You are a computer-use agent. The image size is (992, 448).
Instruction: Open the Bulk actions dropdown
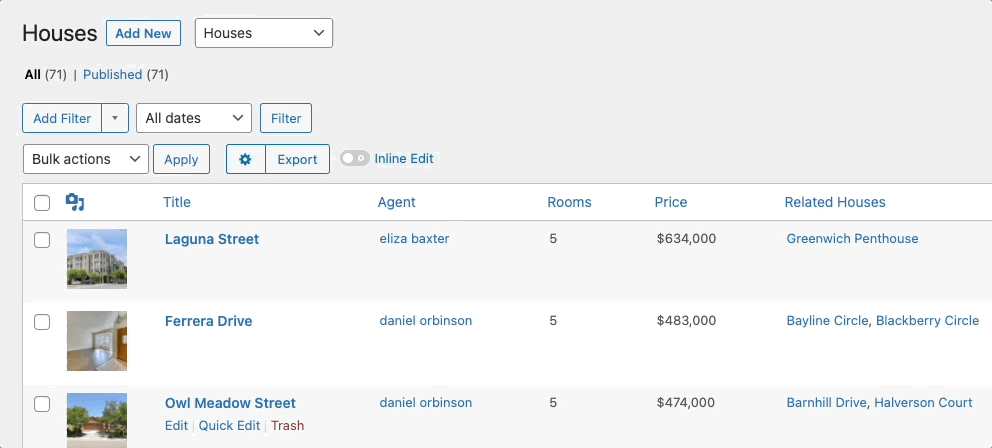[85, 159]
